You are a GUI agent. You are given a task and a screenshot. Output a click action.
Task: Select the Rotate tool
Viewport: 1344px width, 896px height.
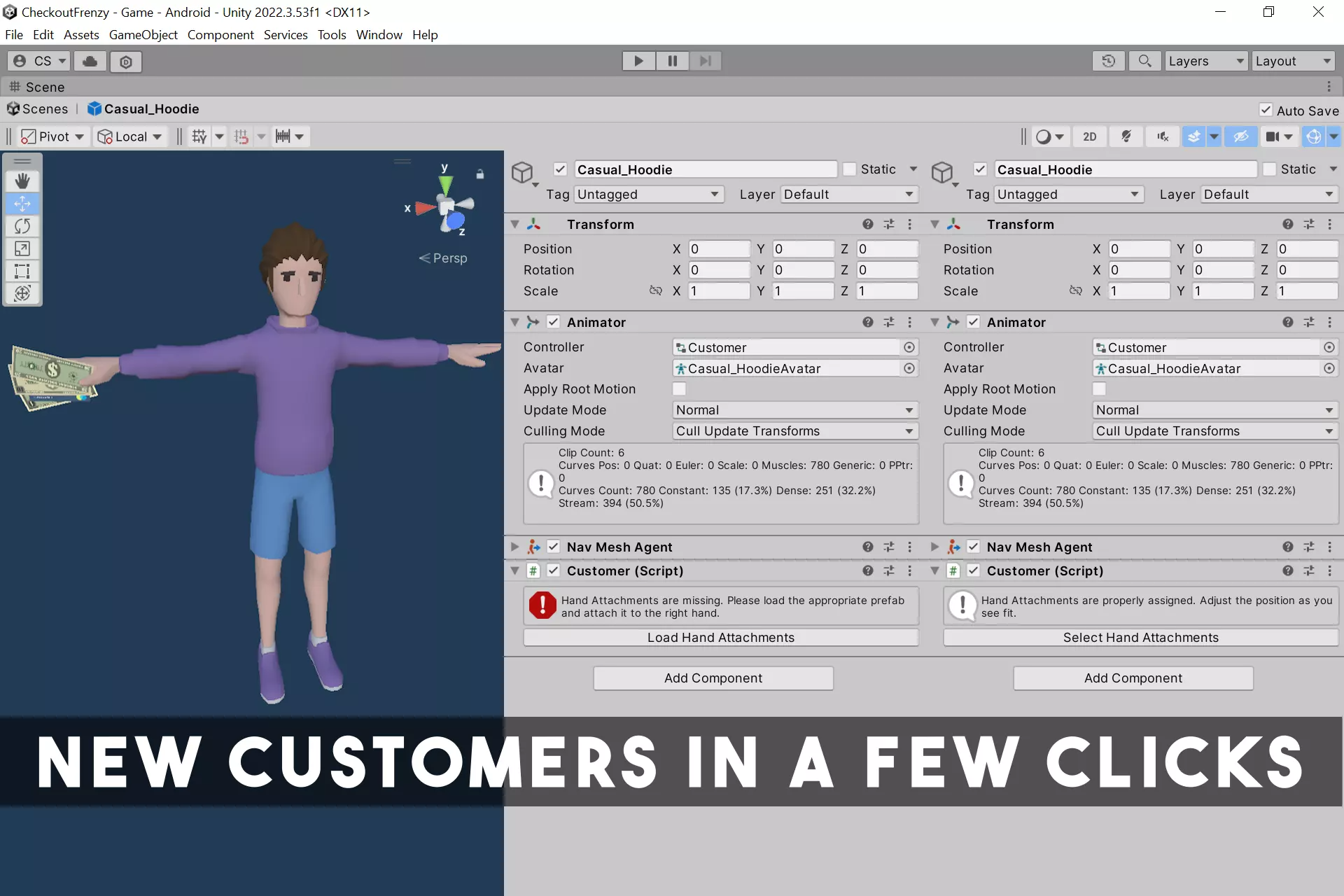pos(22,226)
